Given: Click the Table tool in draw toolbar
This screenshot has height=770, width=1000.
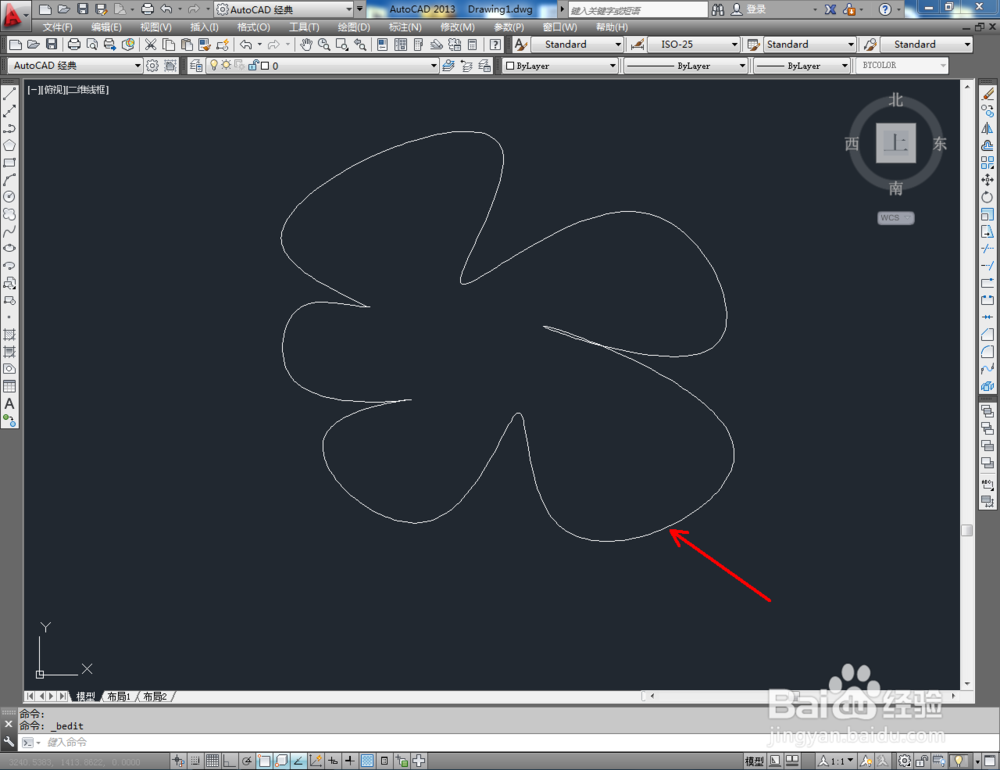Looking at the screenshot, I should tap(10, 387).
